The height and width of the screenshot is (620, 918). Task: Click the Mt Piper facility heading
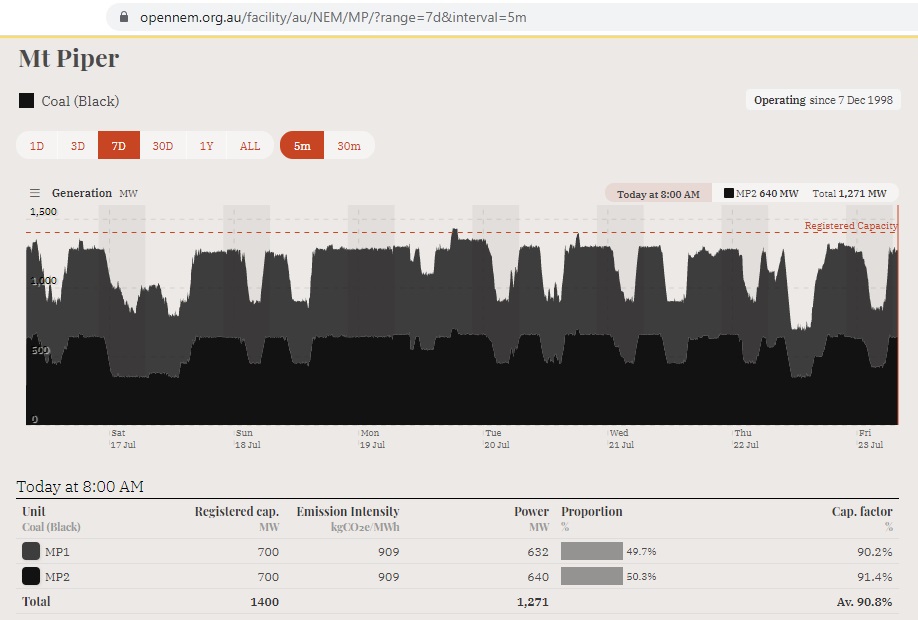[69, 58]
